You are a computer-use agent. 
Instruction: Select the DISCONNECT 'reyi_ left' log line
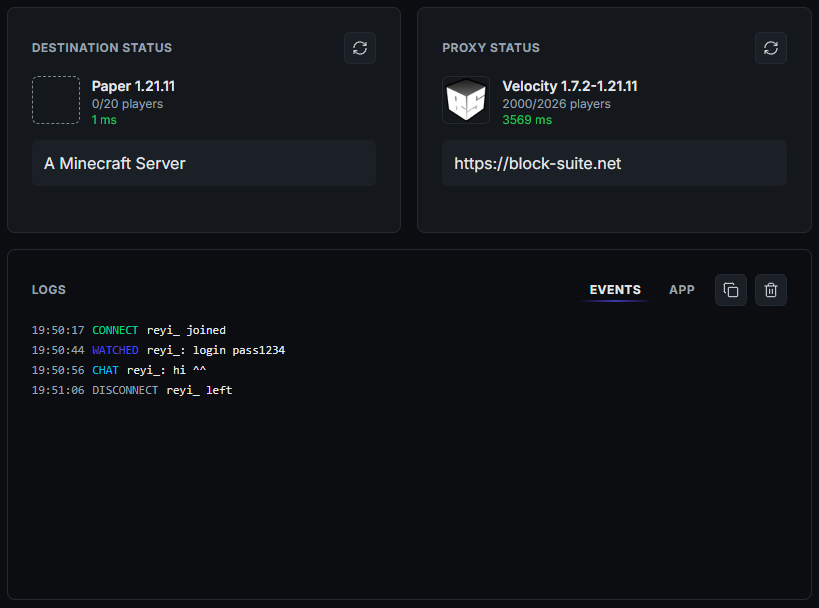[x=132, y=390]
